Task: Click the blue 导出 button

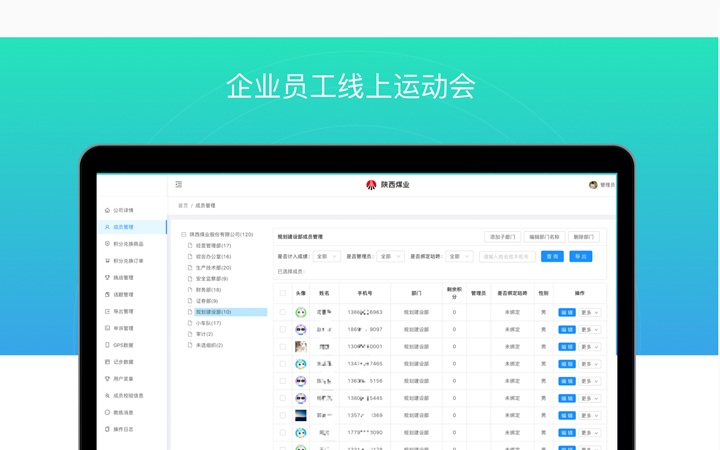Action: (581, 256)
